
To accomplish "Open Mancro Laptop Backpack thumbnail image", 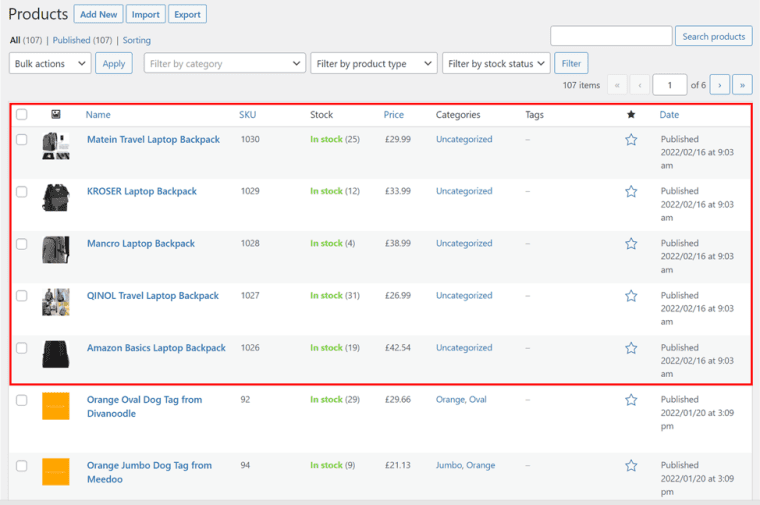I will pos(56,250).
